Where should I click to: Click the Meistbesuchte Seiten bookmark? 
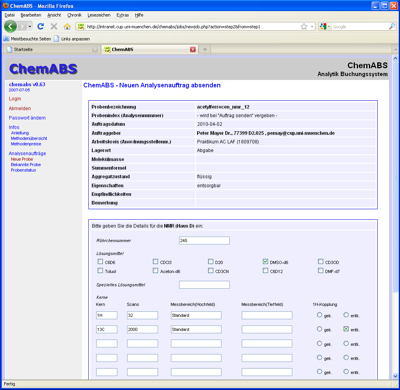click(27, 39)
